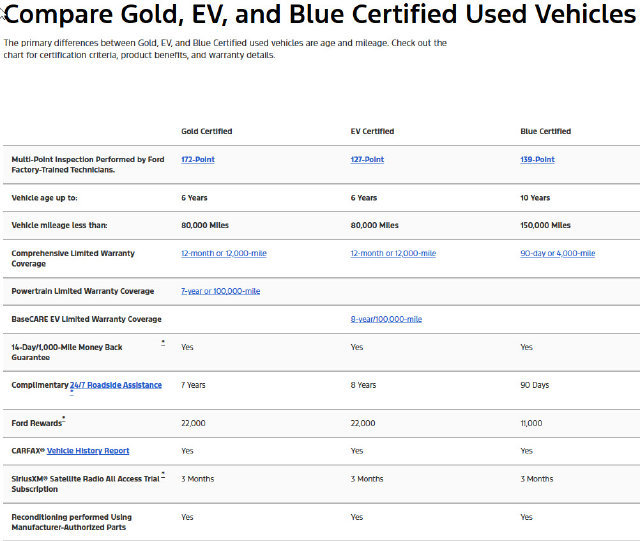The height and width of the screenshot is (541, 640).
Task: Open the 8-year/100,000-mile BaseCARE link
Action: pyautogui.click(x=386, y=319)
